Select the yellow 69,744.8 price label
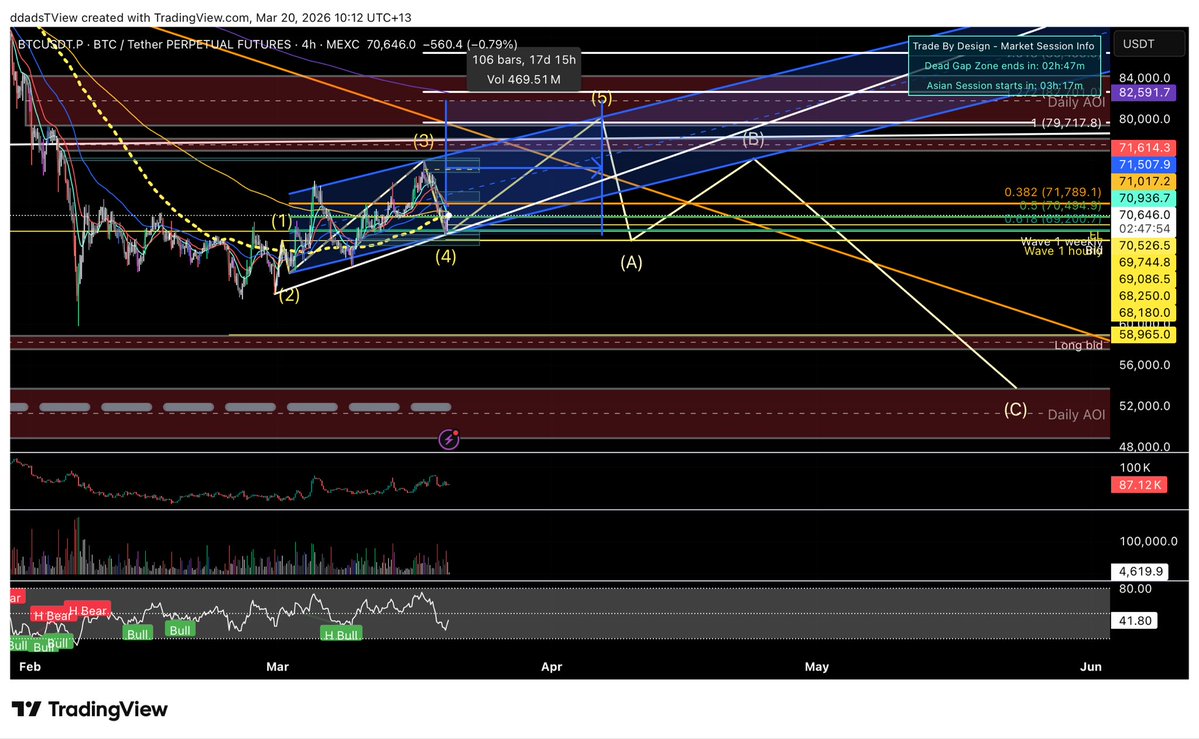This screenshot has height=739, width=1199. pos(1144,262)
